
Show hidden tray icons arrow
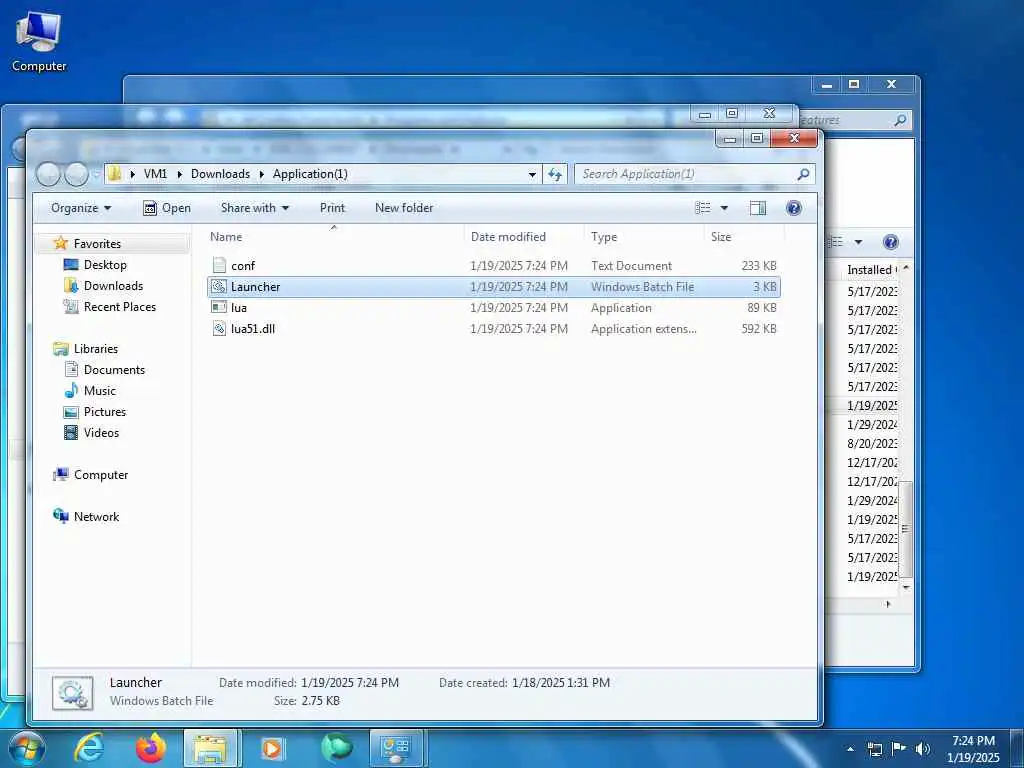pos(850,749)
